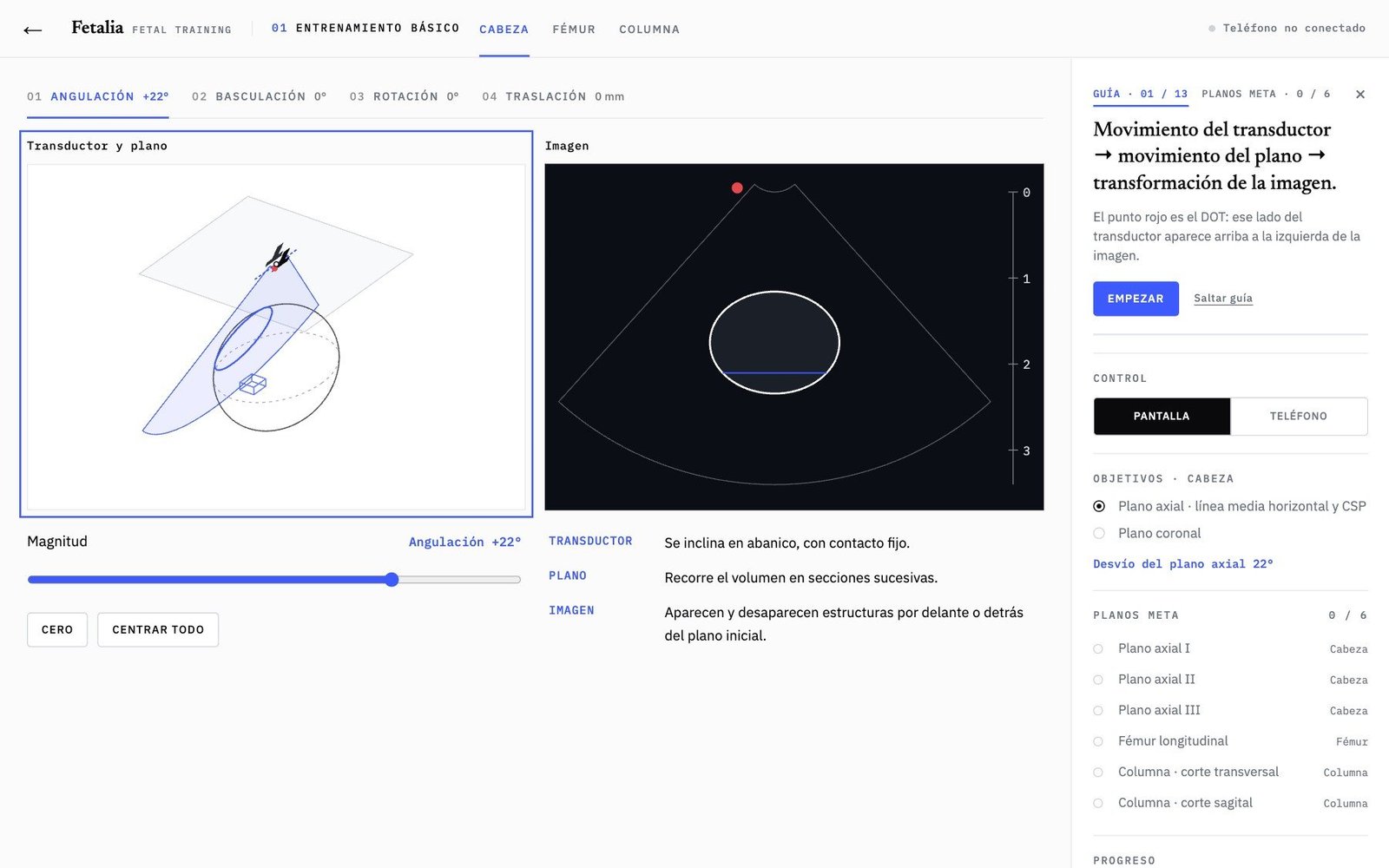The image size is (1389, 868).
Task: Select the Fémur longitudinal target plane
Action: click(1230, 741)
